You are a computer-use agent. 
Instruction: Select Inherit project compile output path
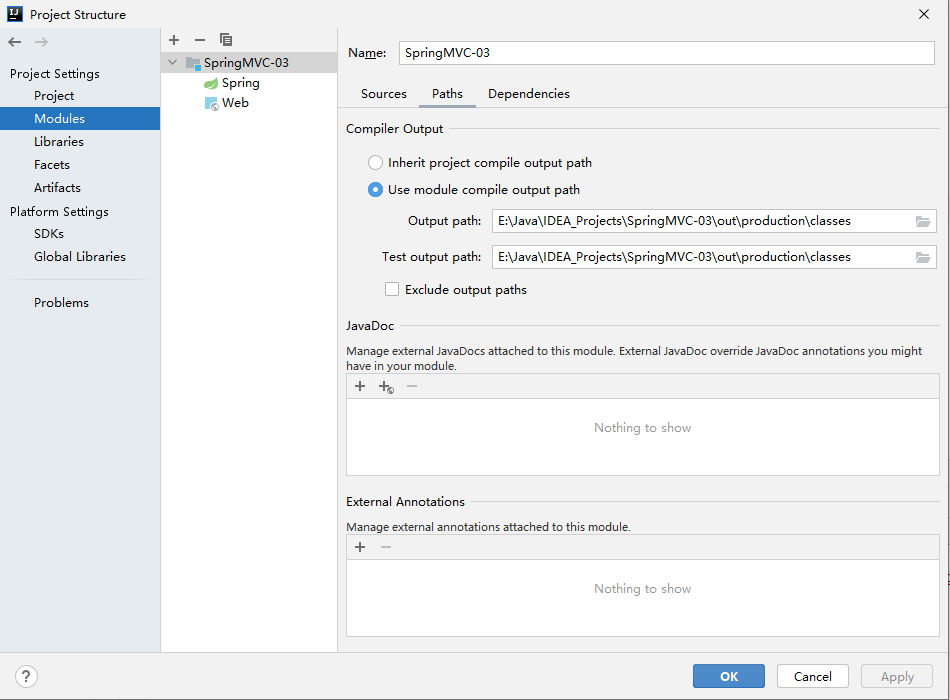click(376, 162)
